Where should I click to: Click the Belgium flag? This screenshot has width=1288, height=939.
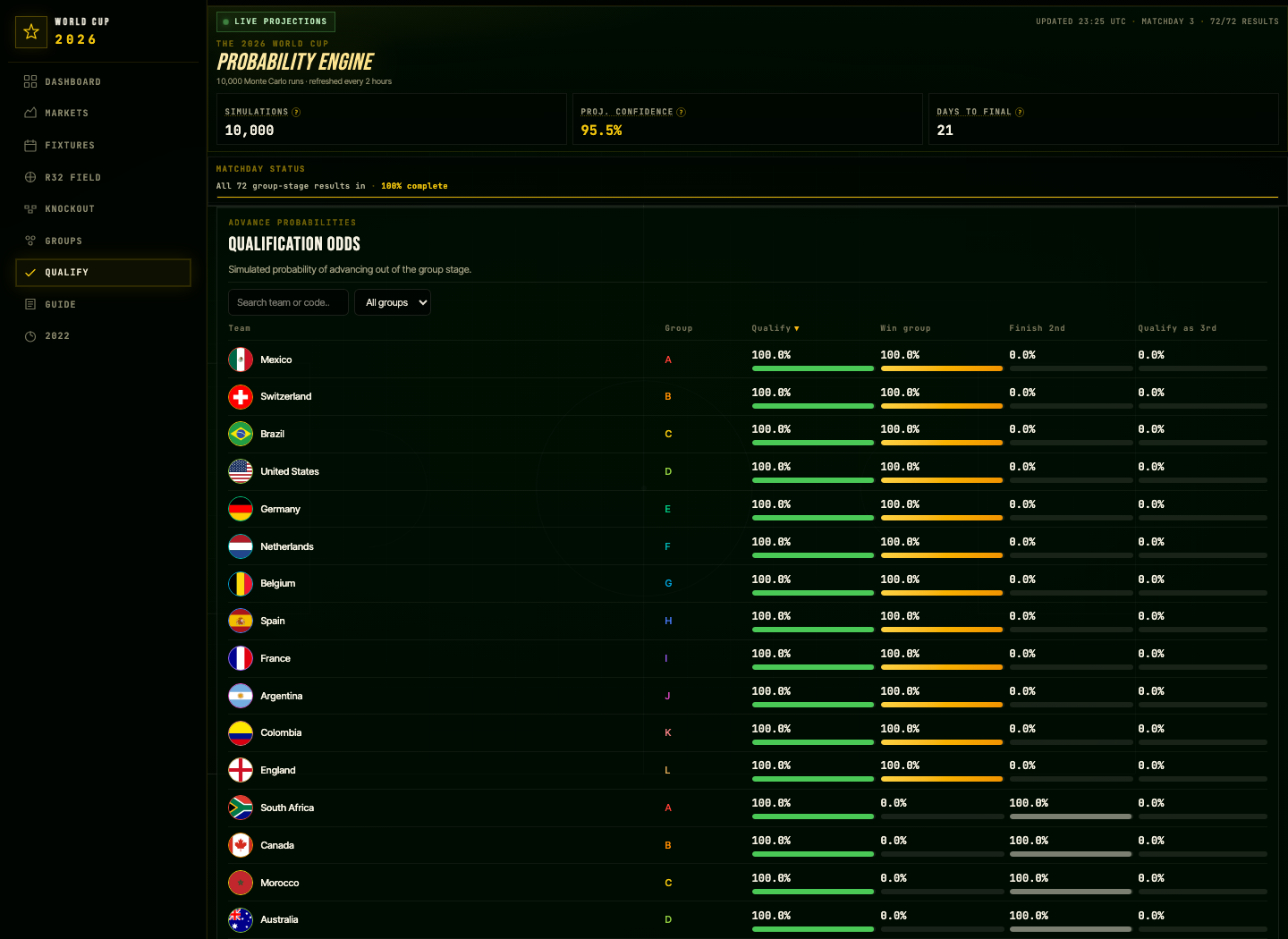tap(241, 583)
